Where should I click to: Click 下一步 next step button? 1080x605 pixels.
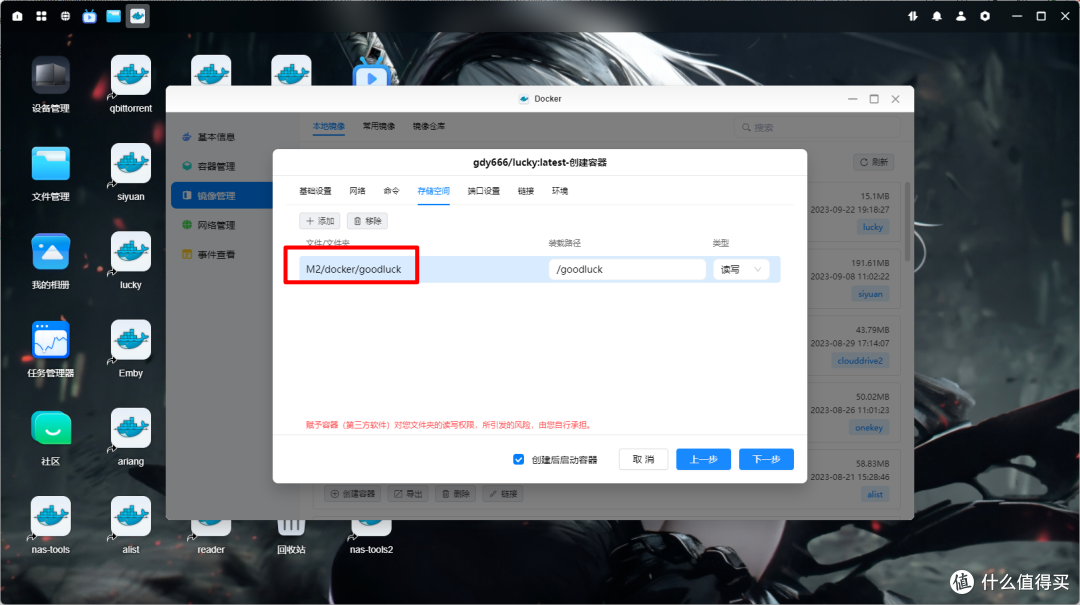[766, 460]
